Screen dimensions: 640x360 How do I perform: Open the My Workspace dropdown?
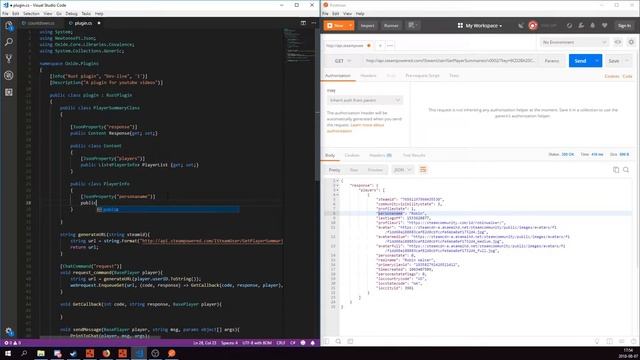pos(480,25)
